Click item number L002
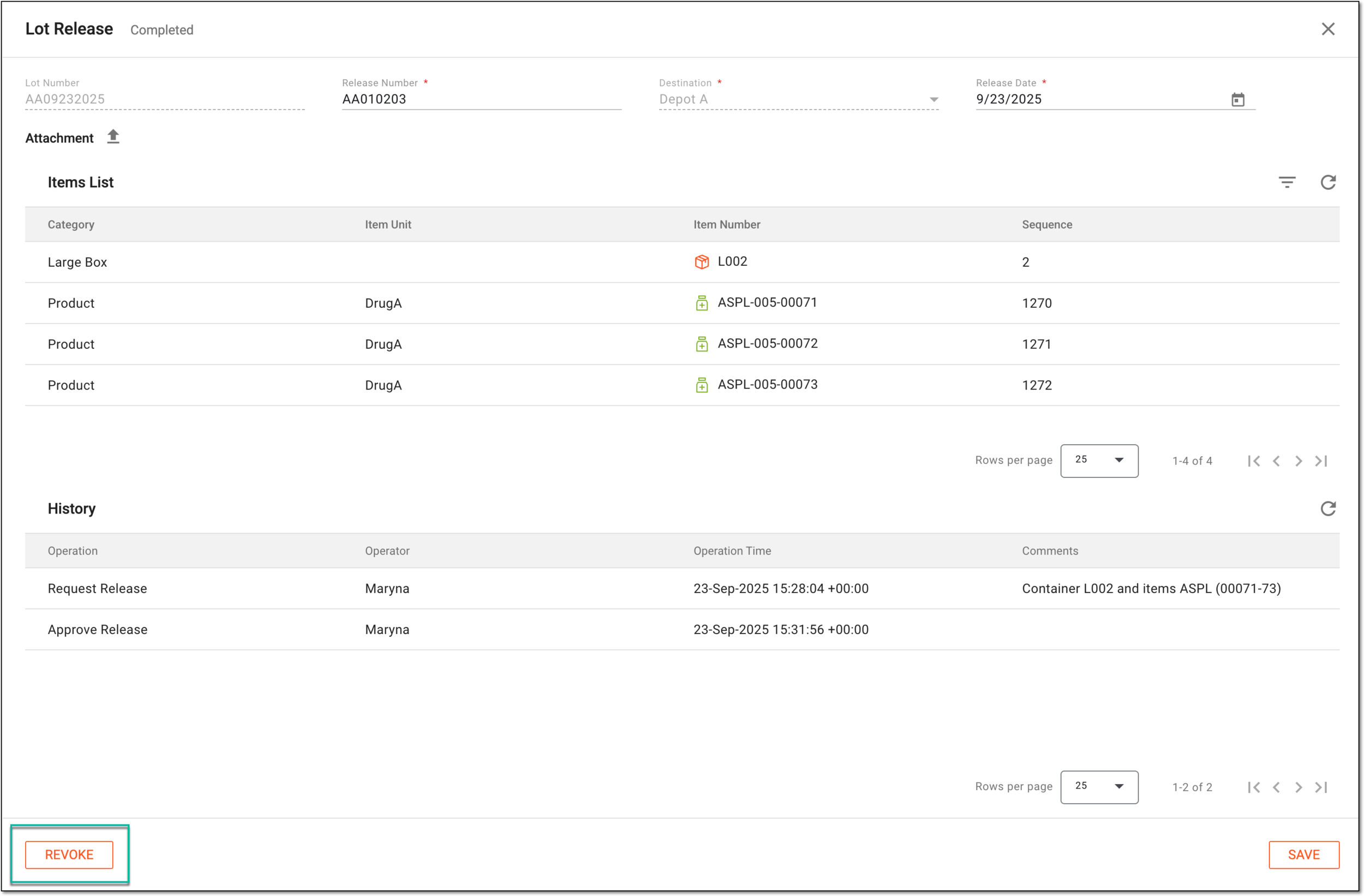Image resolution: width=1364 pixels, height=896 pixels. (x=732, y=261)
